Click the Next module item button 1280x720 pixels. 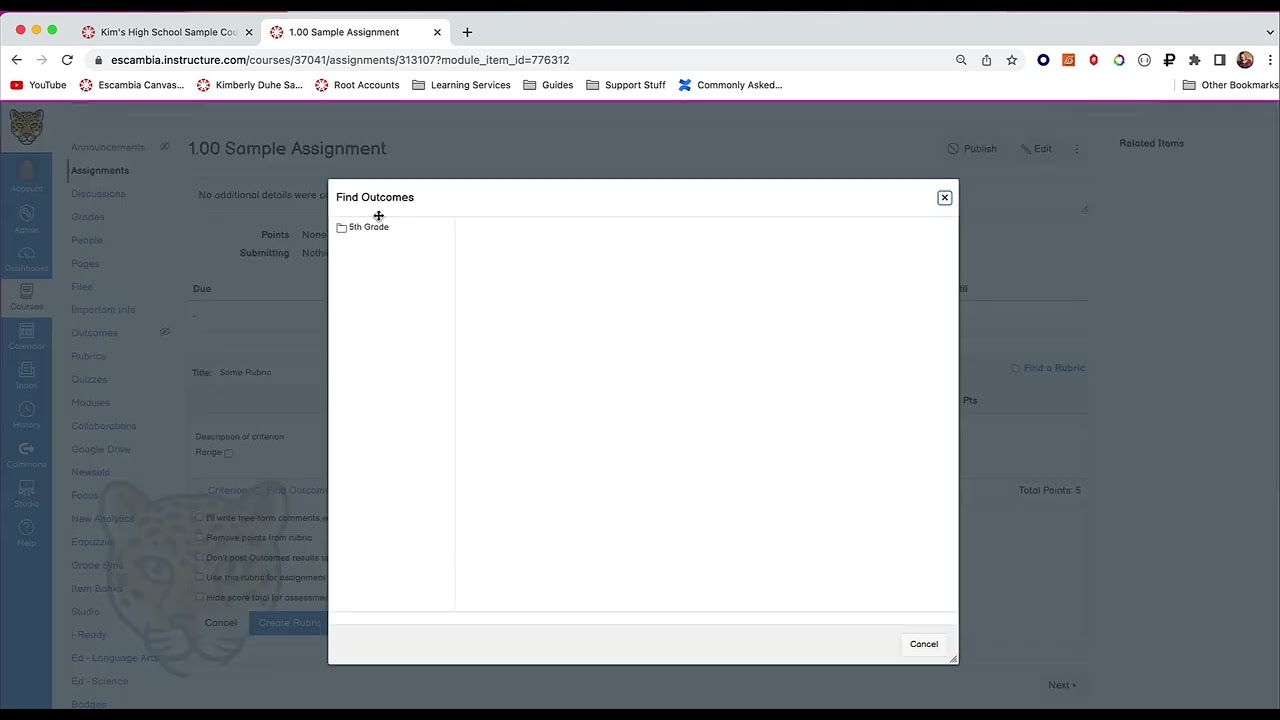click(1062, 685)
